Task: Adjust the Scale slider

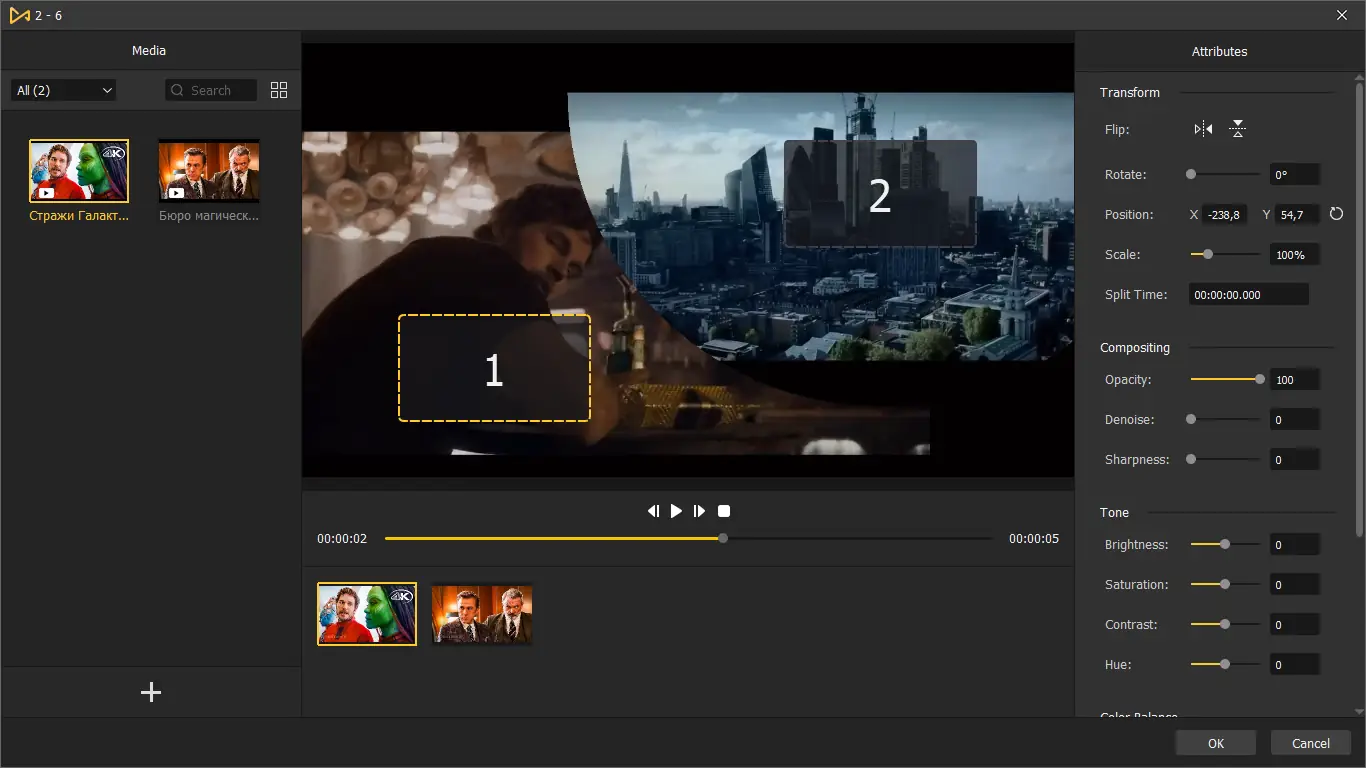Action: click(1225, 254)
